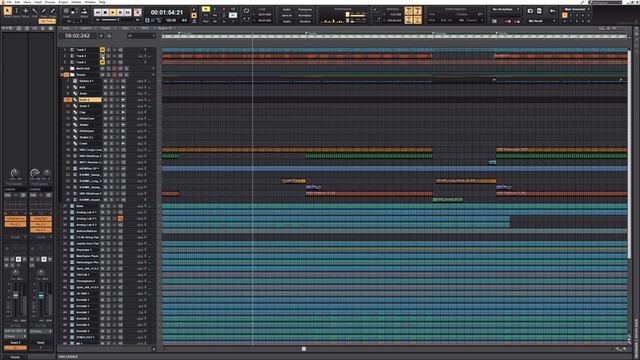The width and height of the screenshot is (640, 360).
Task: Click the Transpose custom button
Action: click(305, 9)
